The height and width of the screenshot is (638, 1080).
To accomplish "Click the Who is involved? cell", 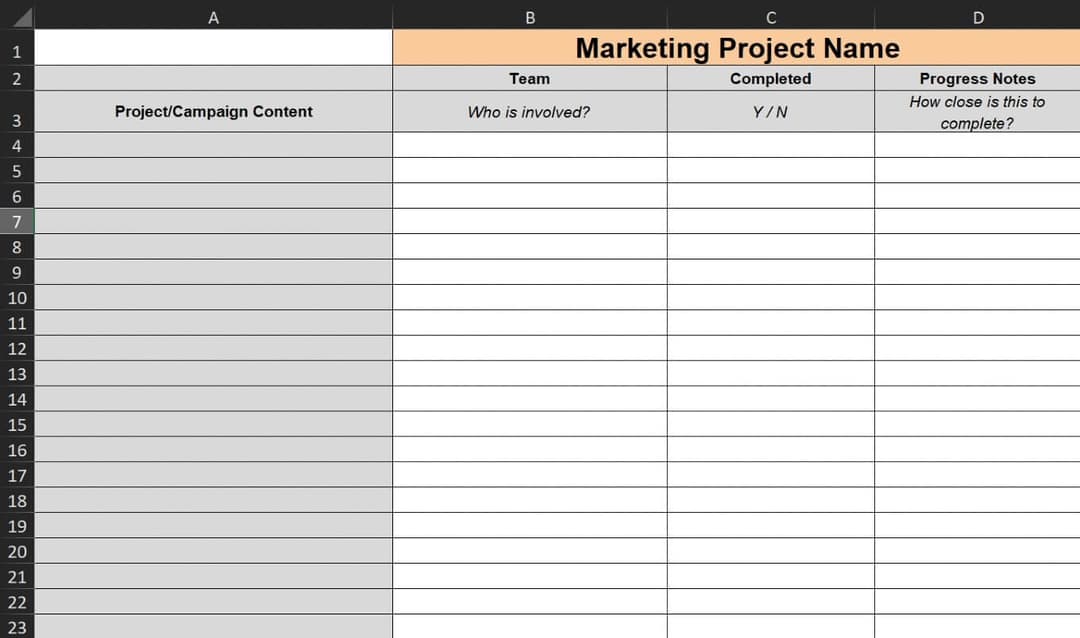I will pyautogui.click(x=529, y=112).
